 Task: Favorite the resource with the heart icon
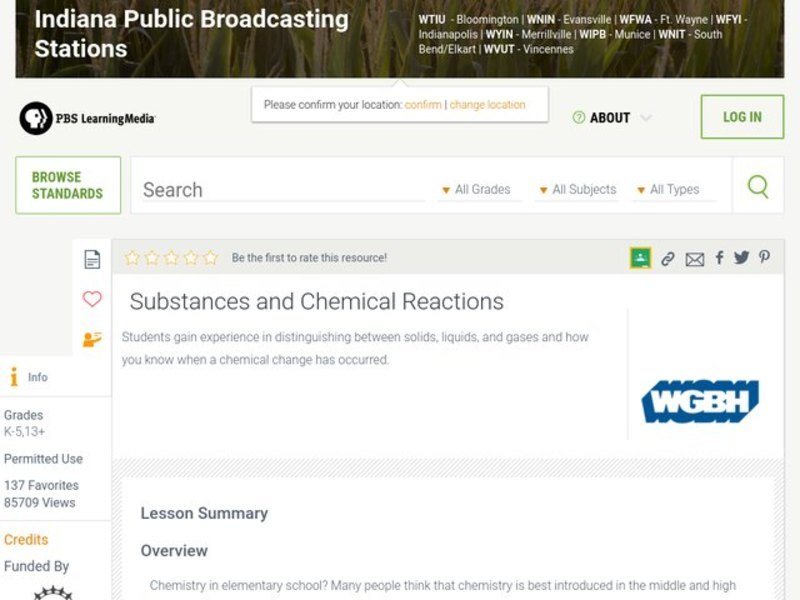92,298
